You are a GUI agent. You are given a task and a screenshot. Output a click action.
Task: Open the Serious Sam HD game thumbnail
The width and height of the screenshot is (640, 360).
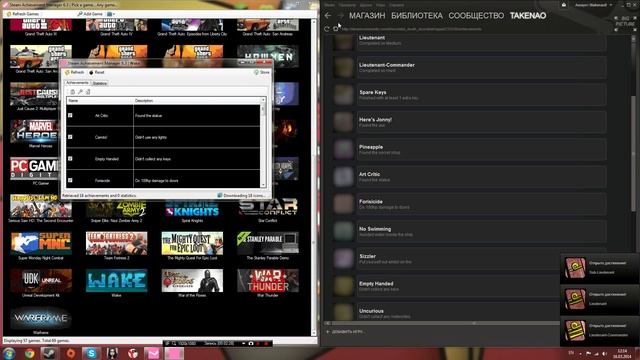coord(41,206)
